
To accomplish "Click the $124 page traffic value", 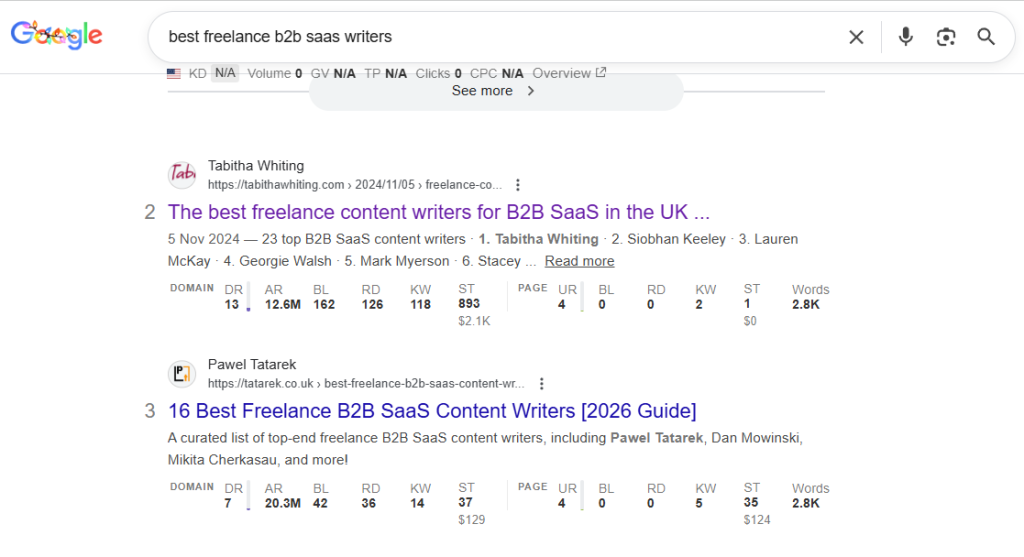I will (757, 520).
